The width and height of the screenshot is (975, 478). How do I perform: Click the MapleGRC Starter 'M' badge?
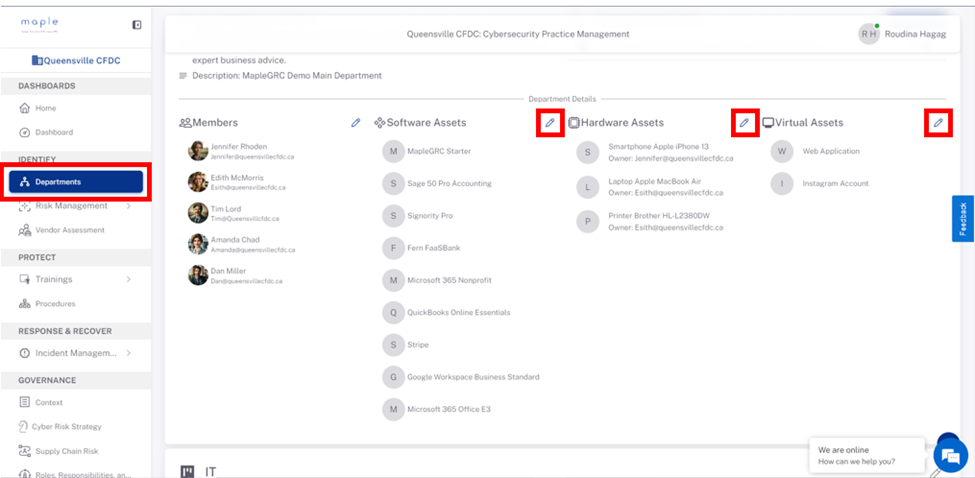tap(393, 151)
